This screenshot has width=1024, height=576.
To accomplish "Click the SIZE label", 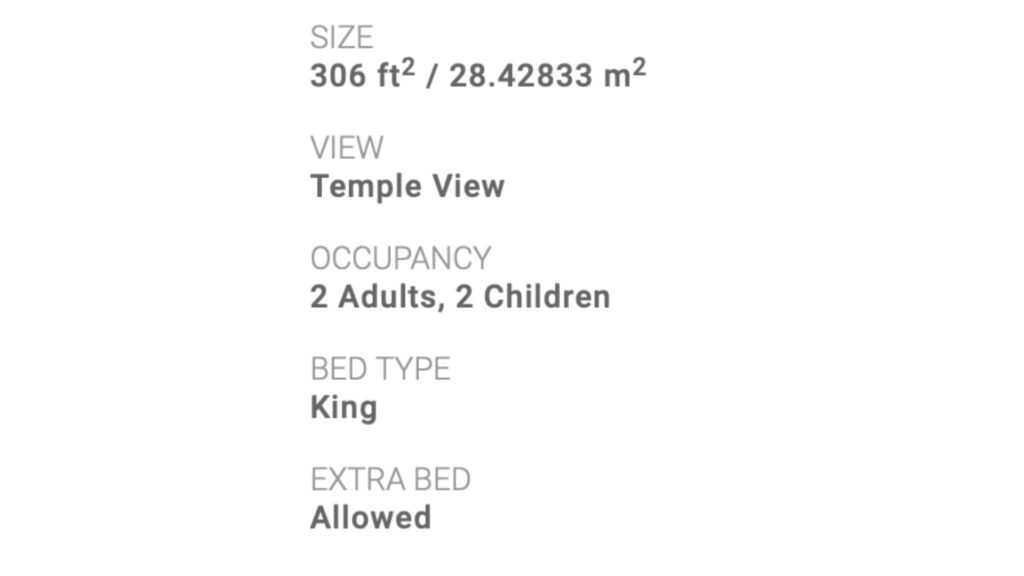I will [x=341, y=38].
